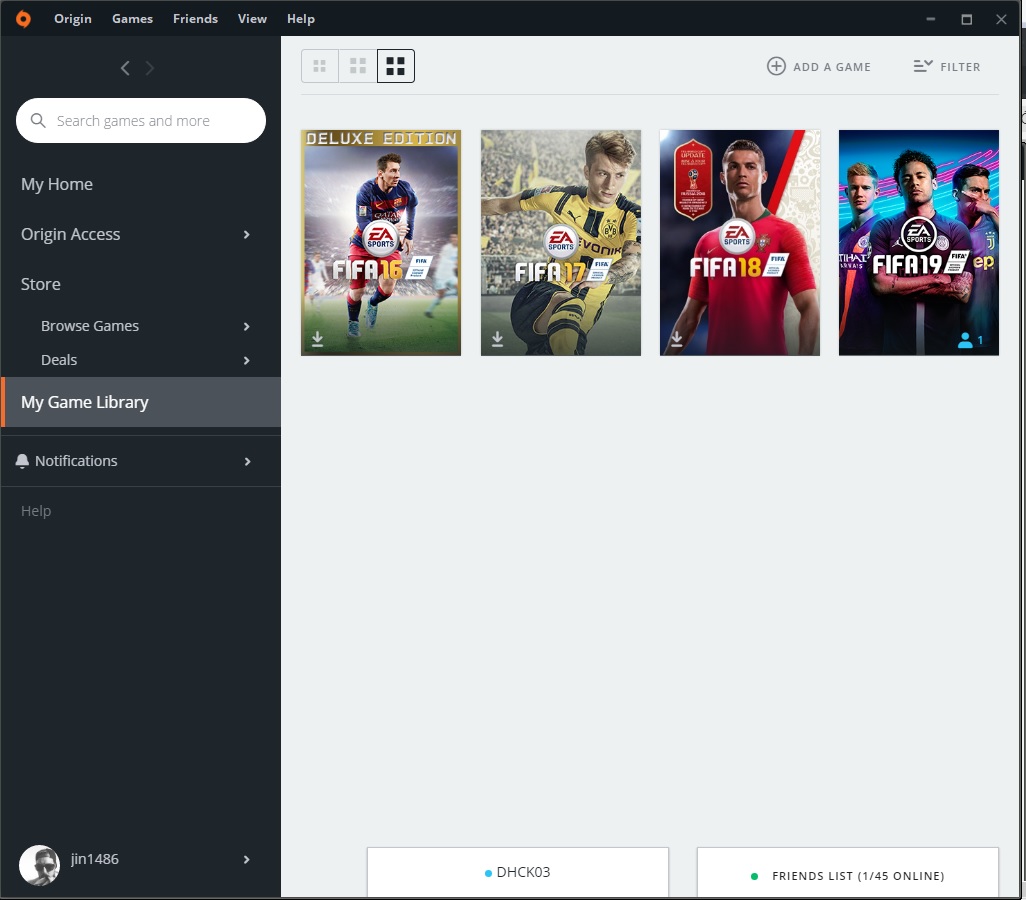Switch to large tile view
This screenshot has width=1026, height=900.
point(396,66)
